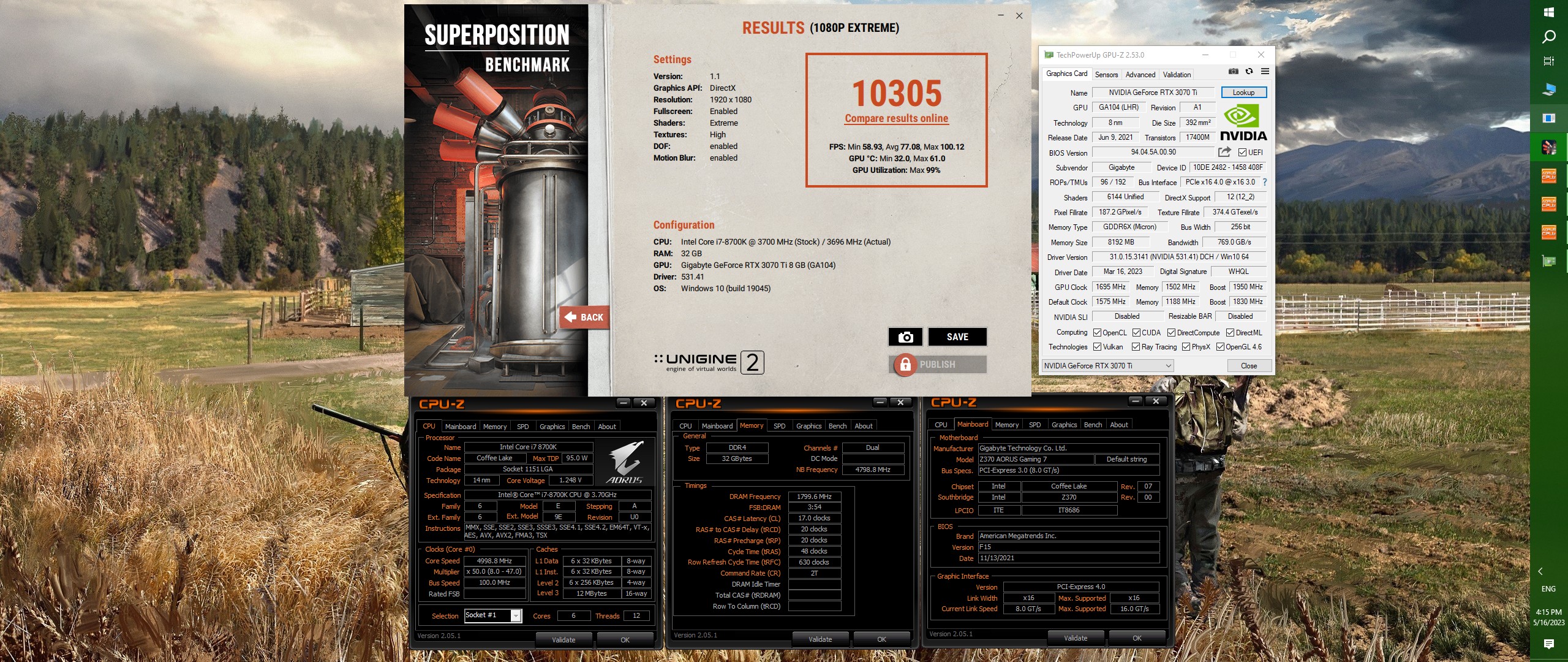Viewport: 1568px width, 662px height.
Task: Click the AORUS eagle logo in CPU-Z
Action: (x=625, y=463)
